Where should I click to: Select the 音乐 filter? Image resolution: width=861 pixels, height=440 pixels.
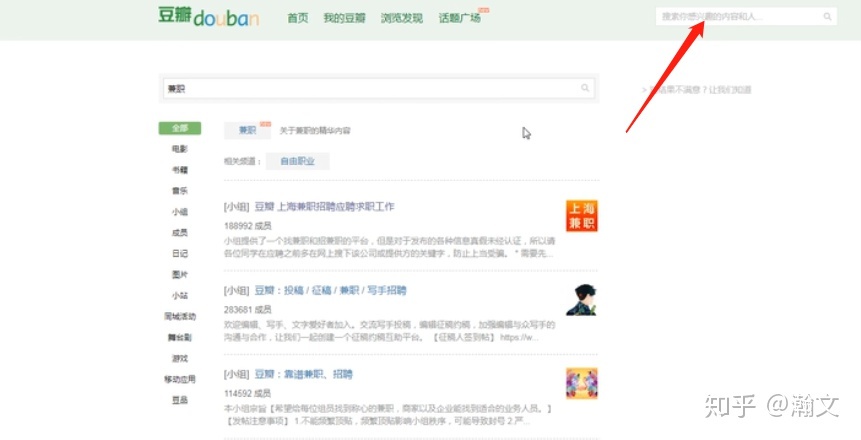[x=180, y=191]
